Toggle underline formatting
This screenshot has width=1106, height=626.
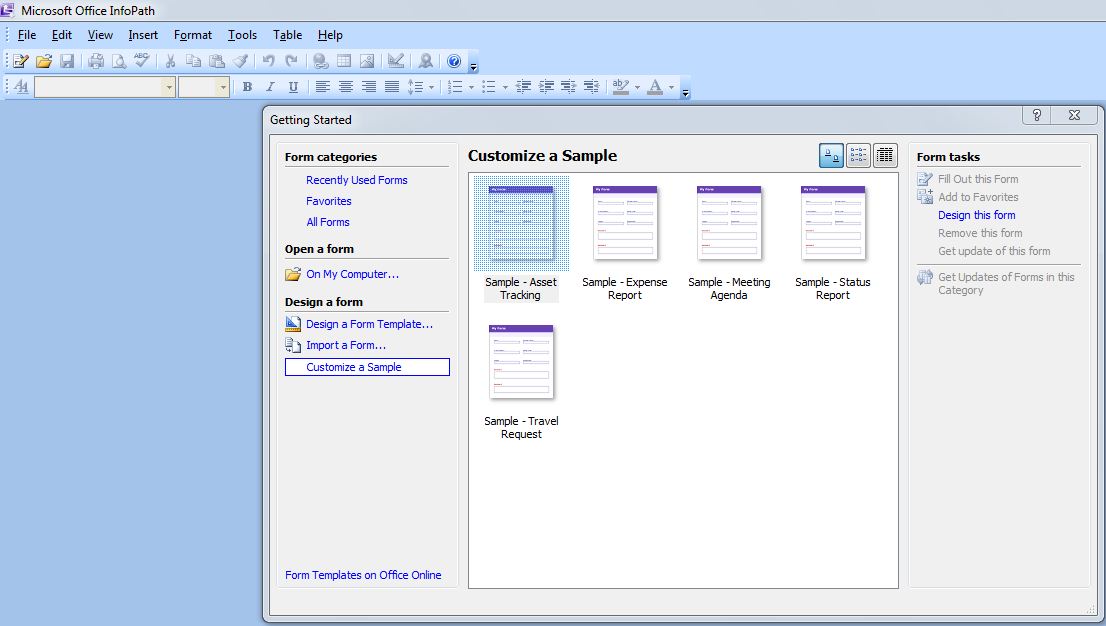click(x=295, y=87)
